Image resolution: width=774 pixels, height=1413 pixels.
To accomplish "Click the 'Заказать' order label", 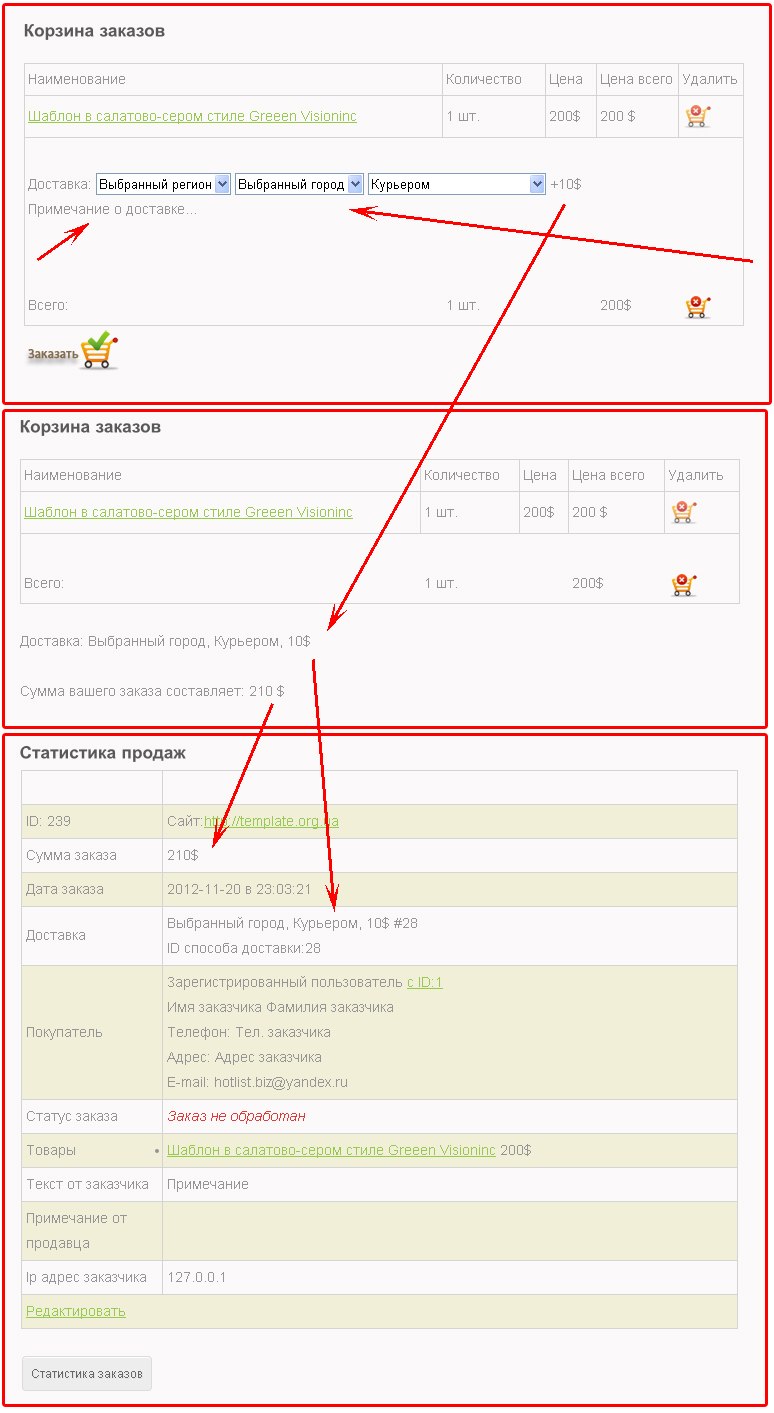I will tap(52, 354).
